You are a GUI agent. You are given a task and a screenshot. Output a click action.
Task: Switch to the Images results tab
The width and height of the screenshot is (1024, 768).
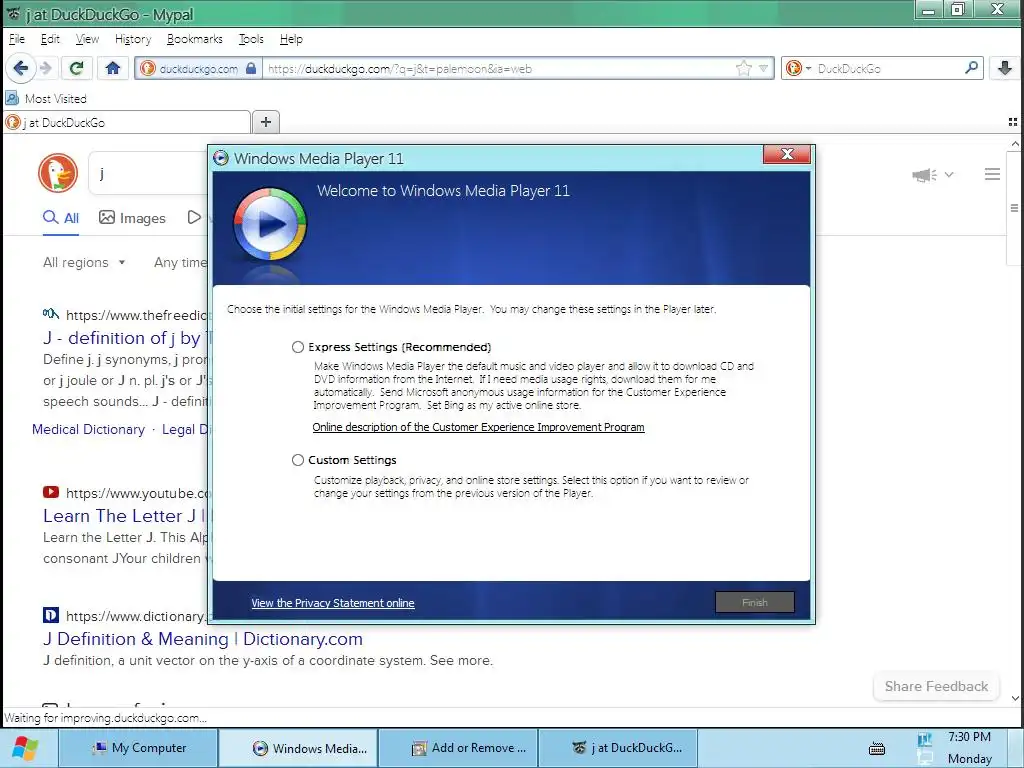coord(133,218)
